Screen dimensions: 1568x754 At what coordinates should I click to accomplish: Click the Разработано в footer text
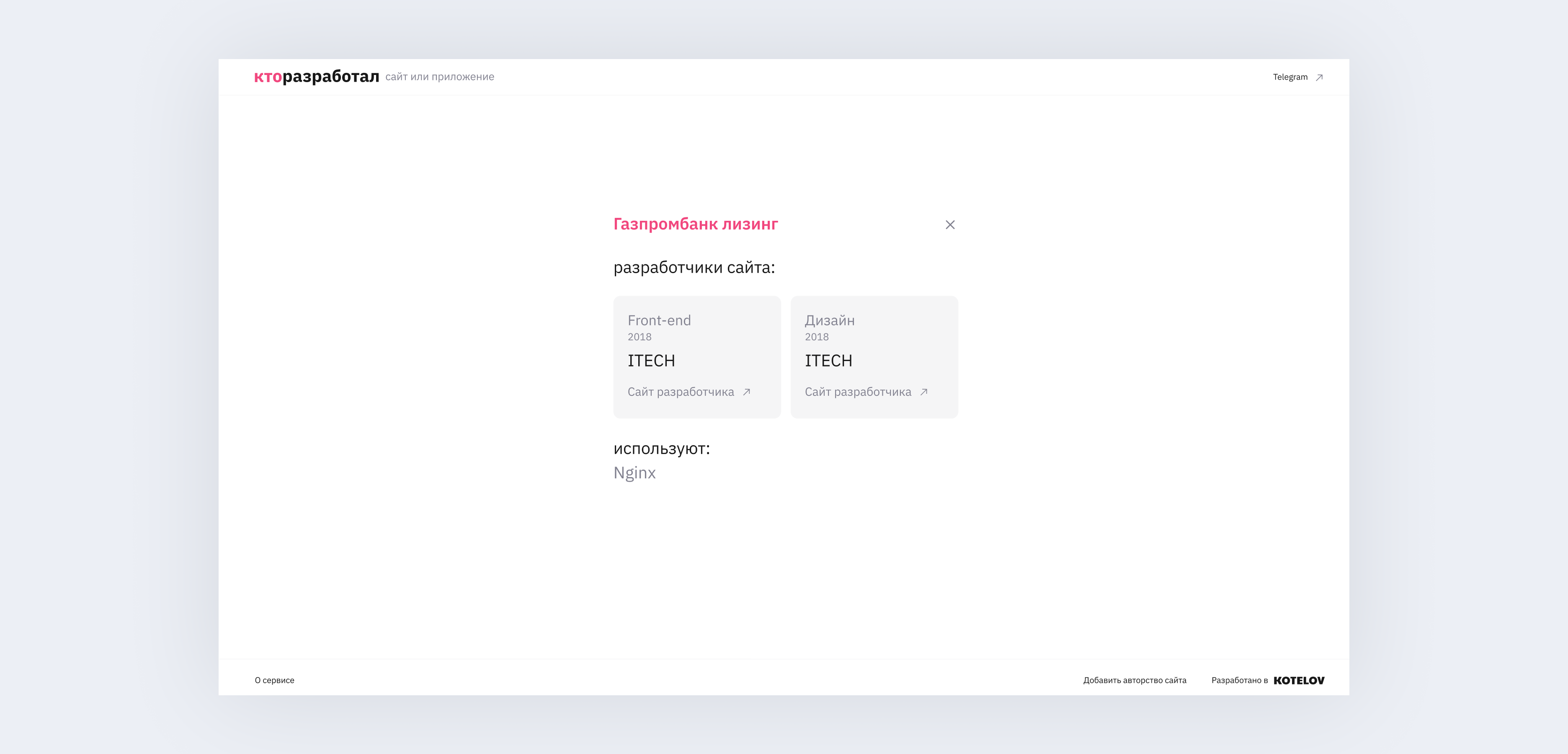pyautogui.click(x=1239, y=680)
